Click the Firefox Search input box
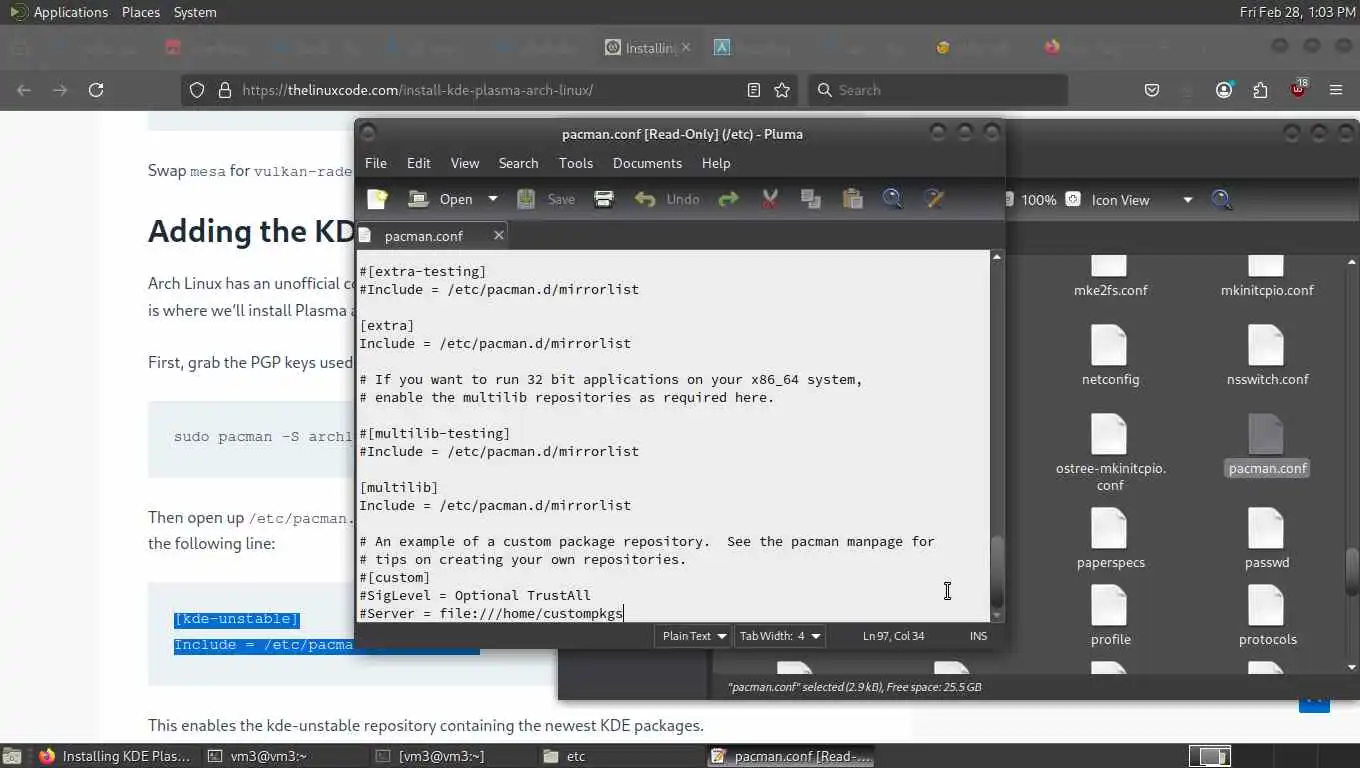This screenshot has width=1360, height=768. click(938, 90)
